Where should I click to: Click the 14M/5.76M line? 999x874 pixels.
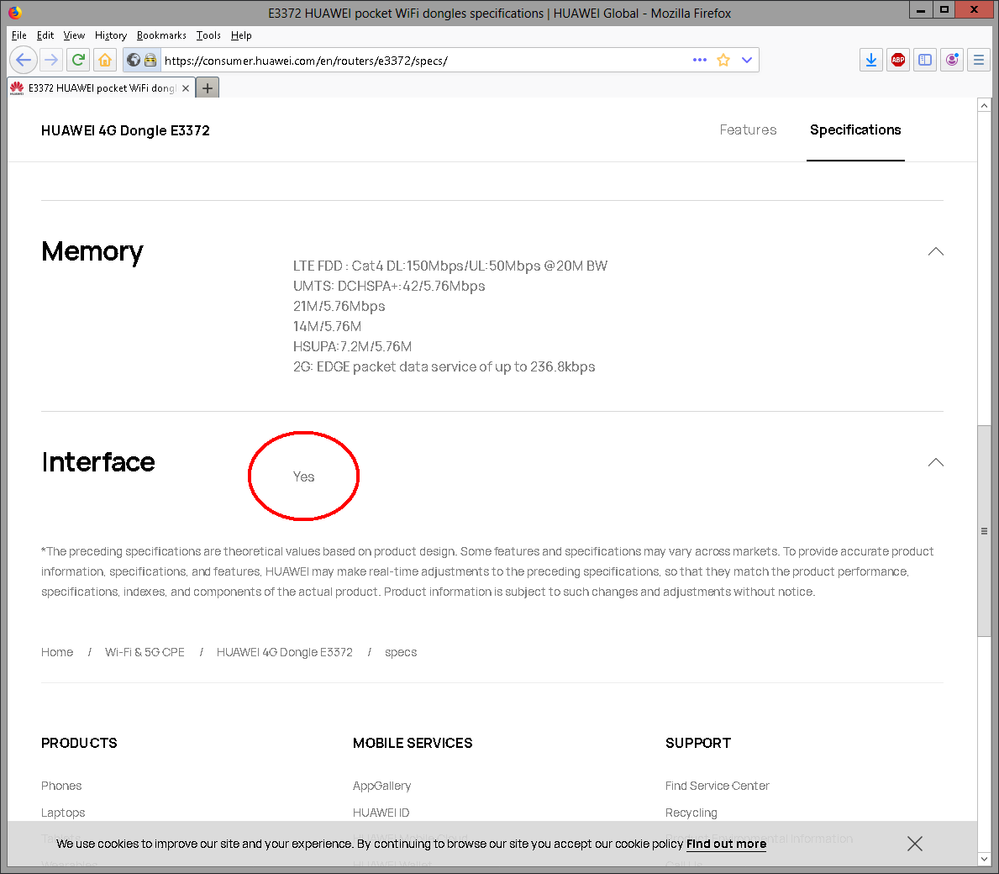(327, 326)
